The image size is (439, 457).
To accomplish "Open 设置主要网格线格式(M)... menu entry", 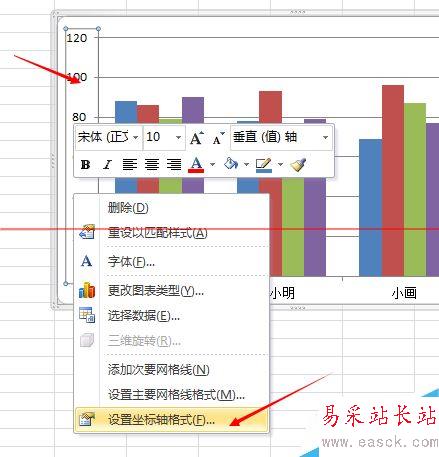I will pos(171,395).
